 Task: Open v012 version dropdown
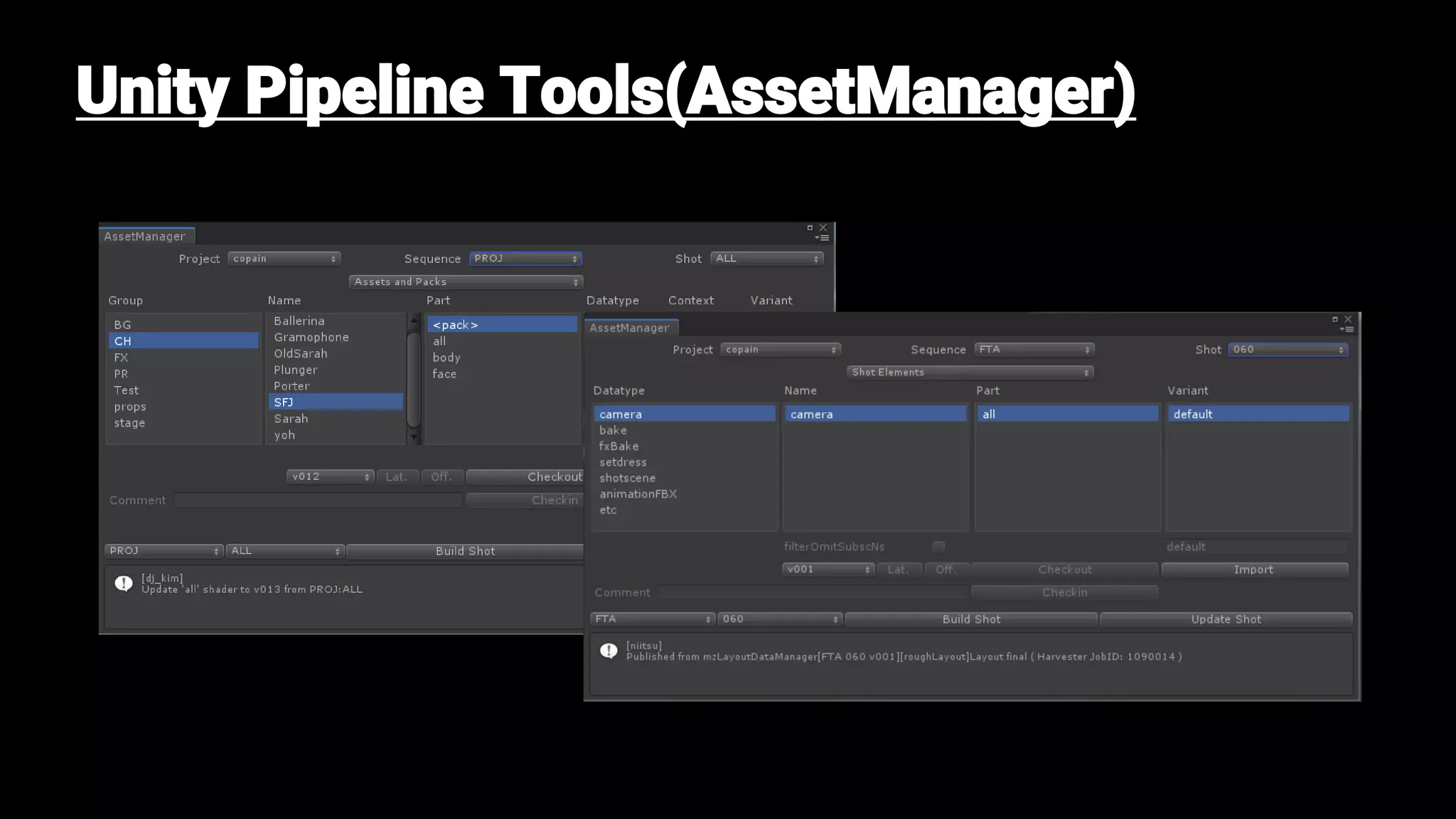coord(331,477)
